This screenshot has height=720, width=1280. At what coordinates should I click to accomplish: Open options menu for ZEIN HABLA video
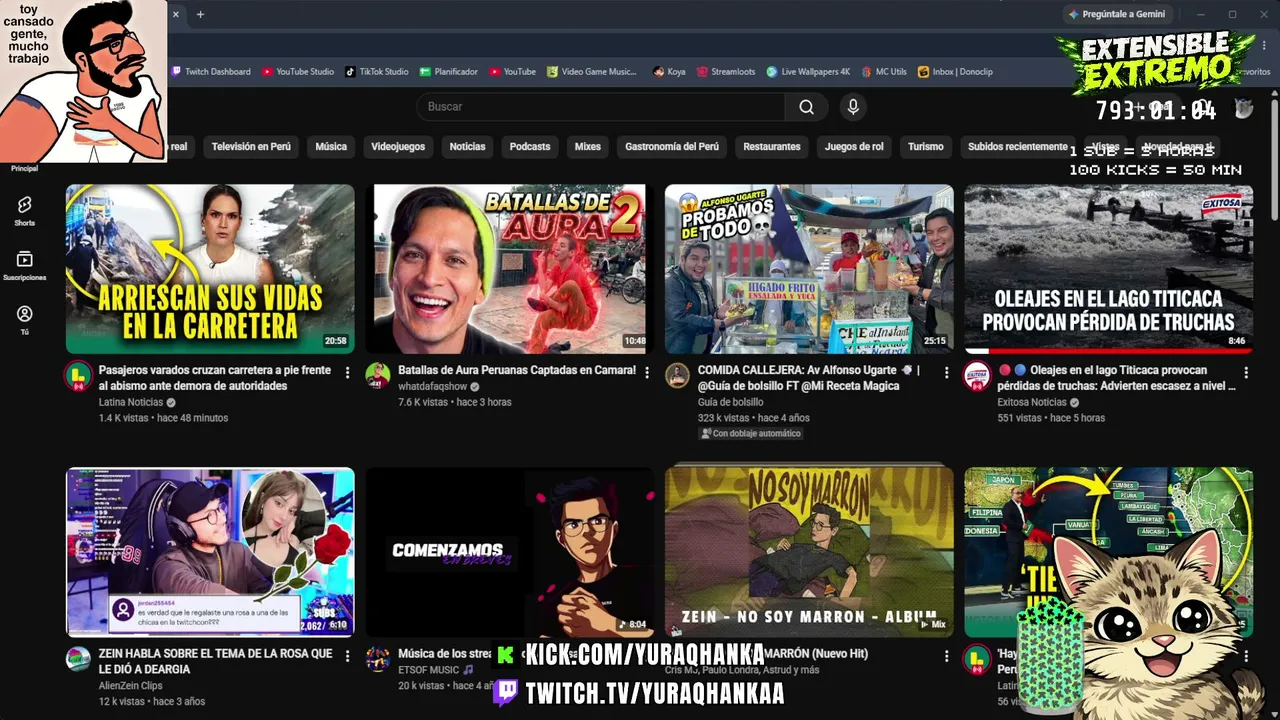pos(347,656)
